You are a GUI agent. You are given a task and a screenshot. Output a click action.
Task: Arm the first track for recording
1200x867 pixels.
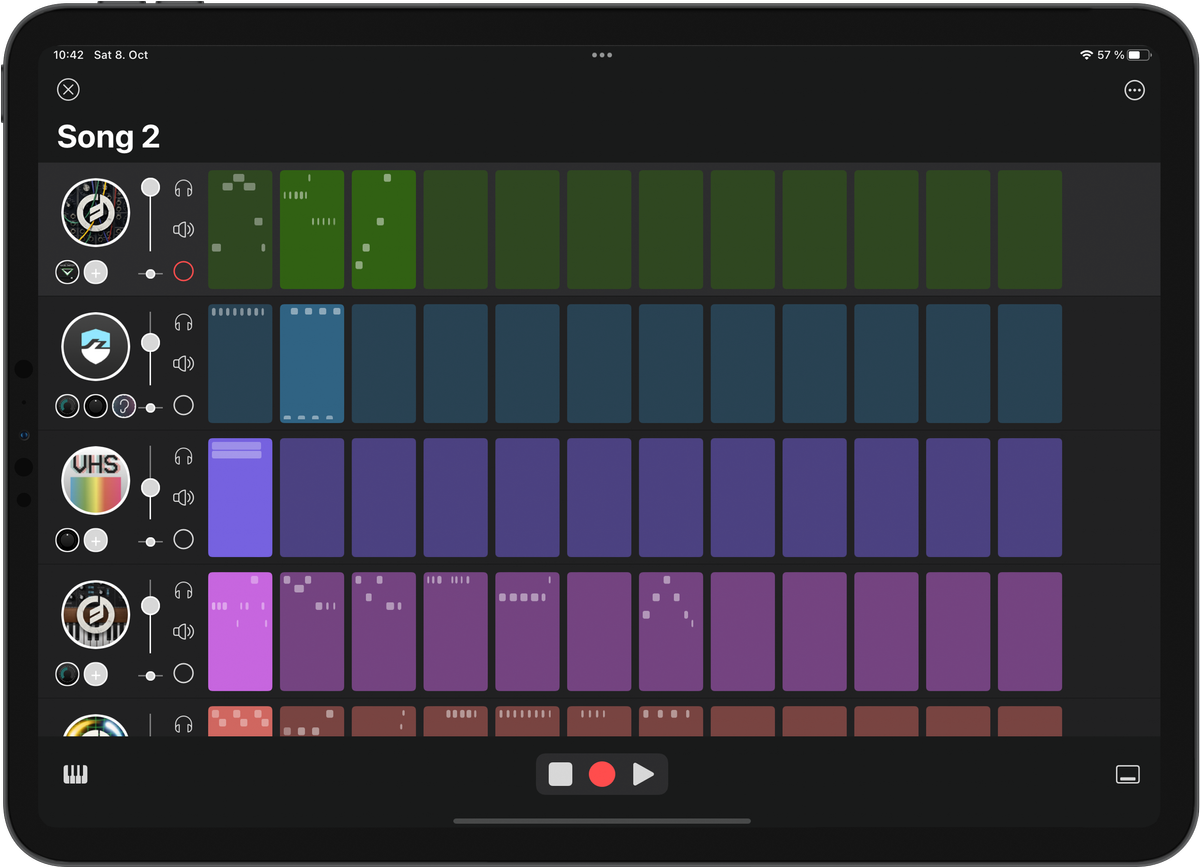click(x=183, y=271)
